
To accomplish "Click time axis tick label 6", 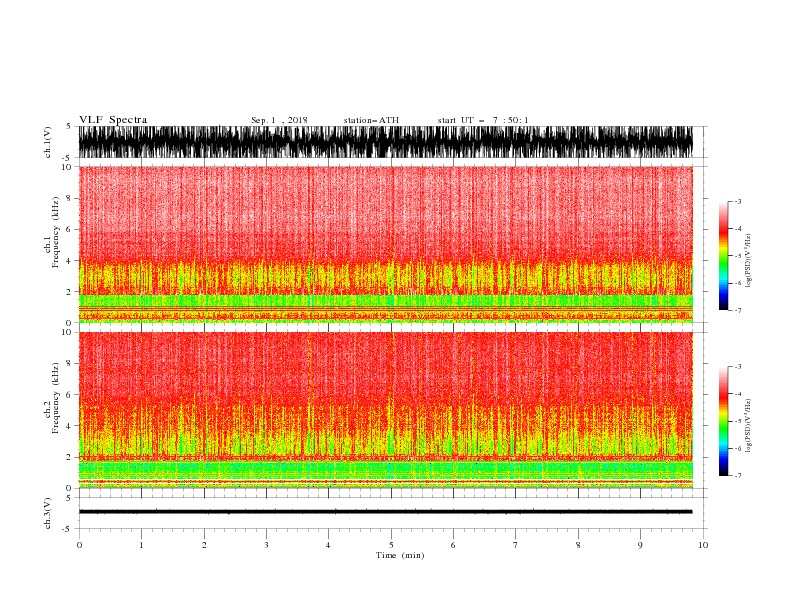I will 453,545.
